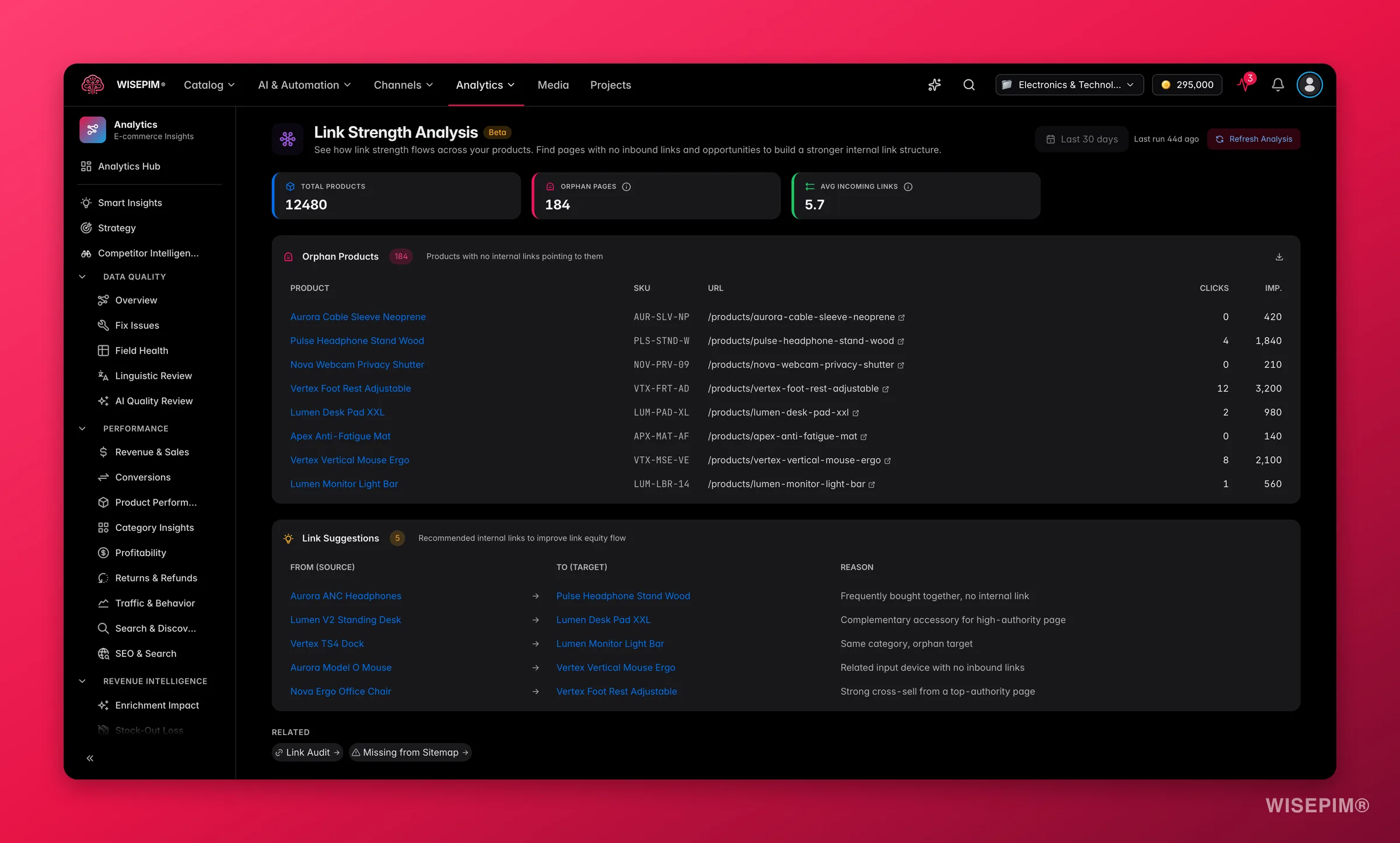Show info tooltip for Orphan Pages
The image size is (1400, 843).
coord(626,187)
